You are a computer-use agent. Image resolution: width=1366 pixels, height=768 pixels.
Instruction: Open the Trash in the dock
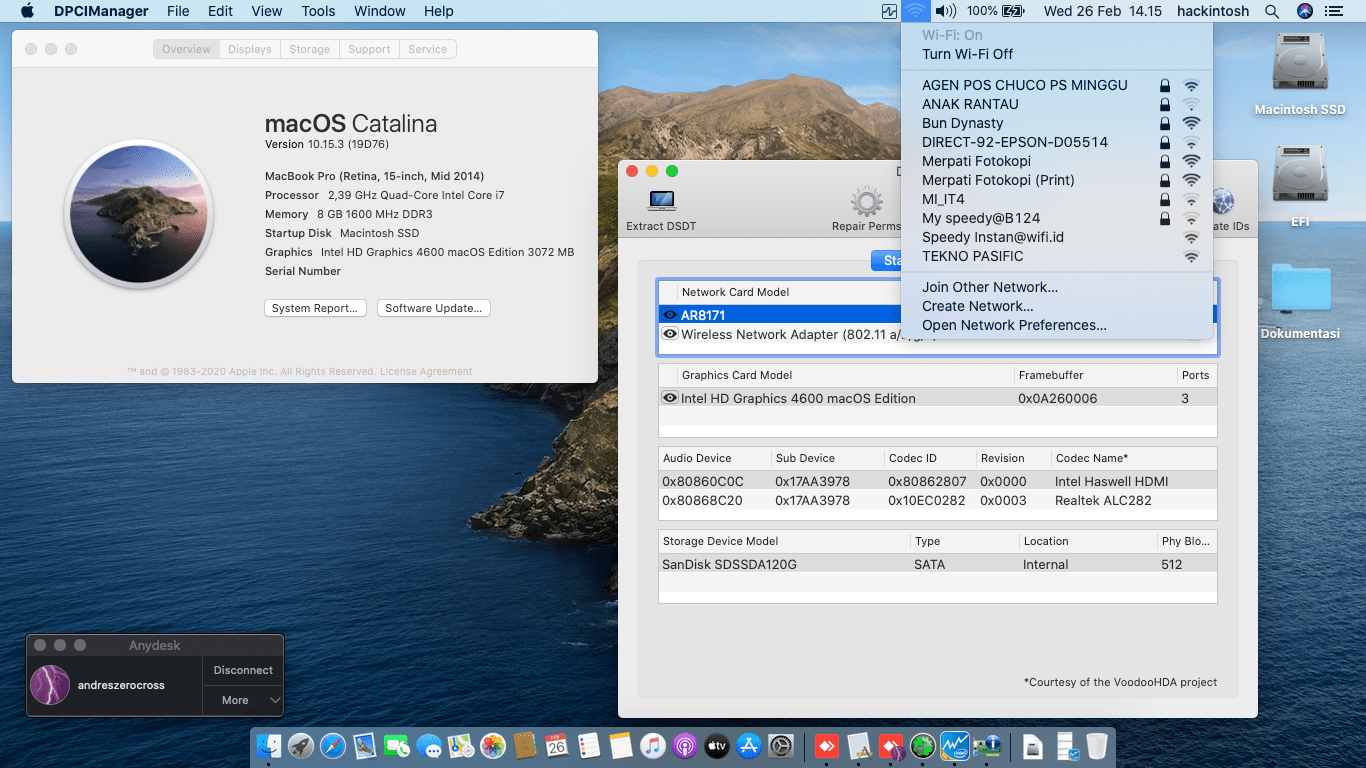pyautogui.click(x=1096, y=745)
